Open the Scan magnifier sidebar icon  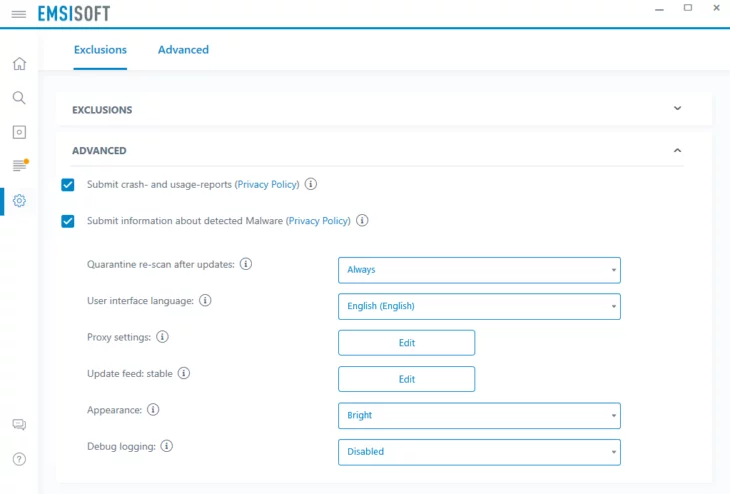pyautogui.click(x=19, y=98)
